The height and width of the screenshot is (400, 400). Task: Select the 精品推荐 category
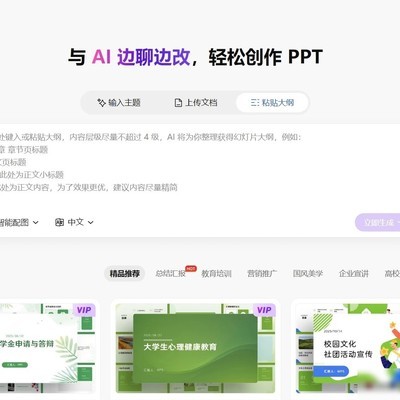click(x=125, y=274)
